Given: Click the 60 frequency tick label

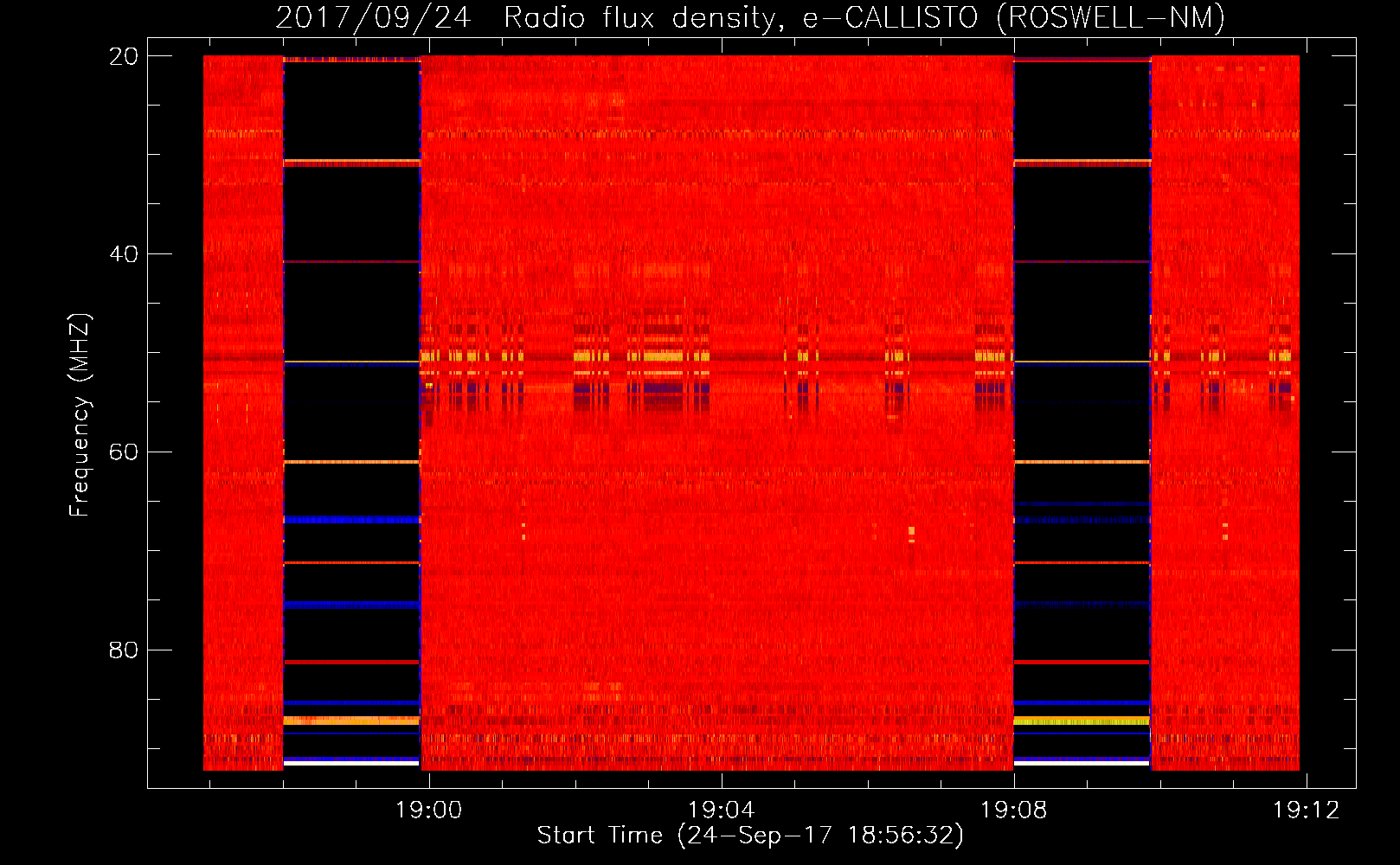Looking at the screenshot, I should [x=123, y=452].
